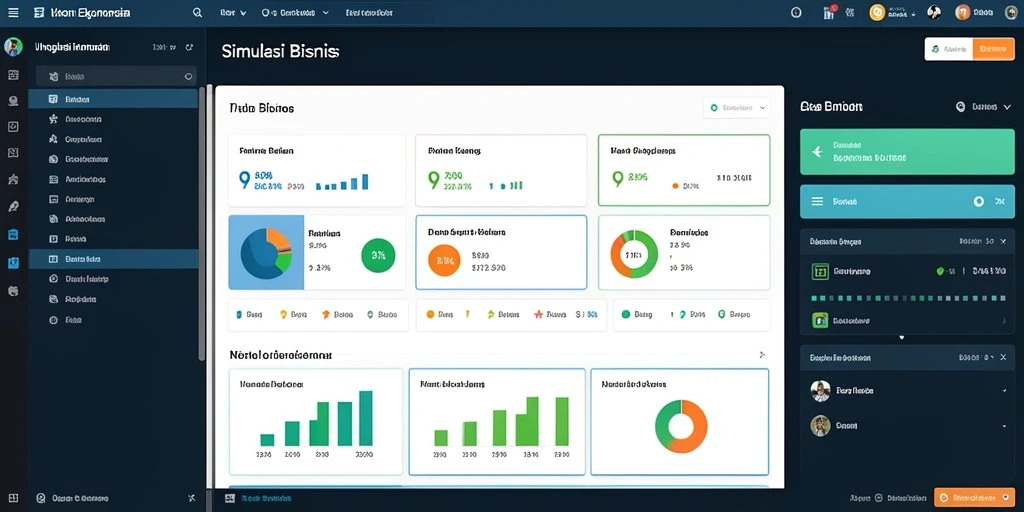This screenshot has height=512, width=1024.
Task: Toggle the white circle switch on the blue card
Action: pyautogui.click(x=978, y=202)
